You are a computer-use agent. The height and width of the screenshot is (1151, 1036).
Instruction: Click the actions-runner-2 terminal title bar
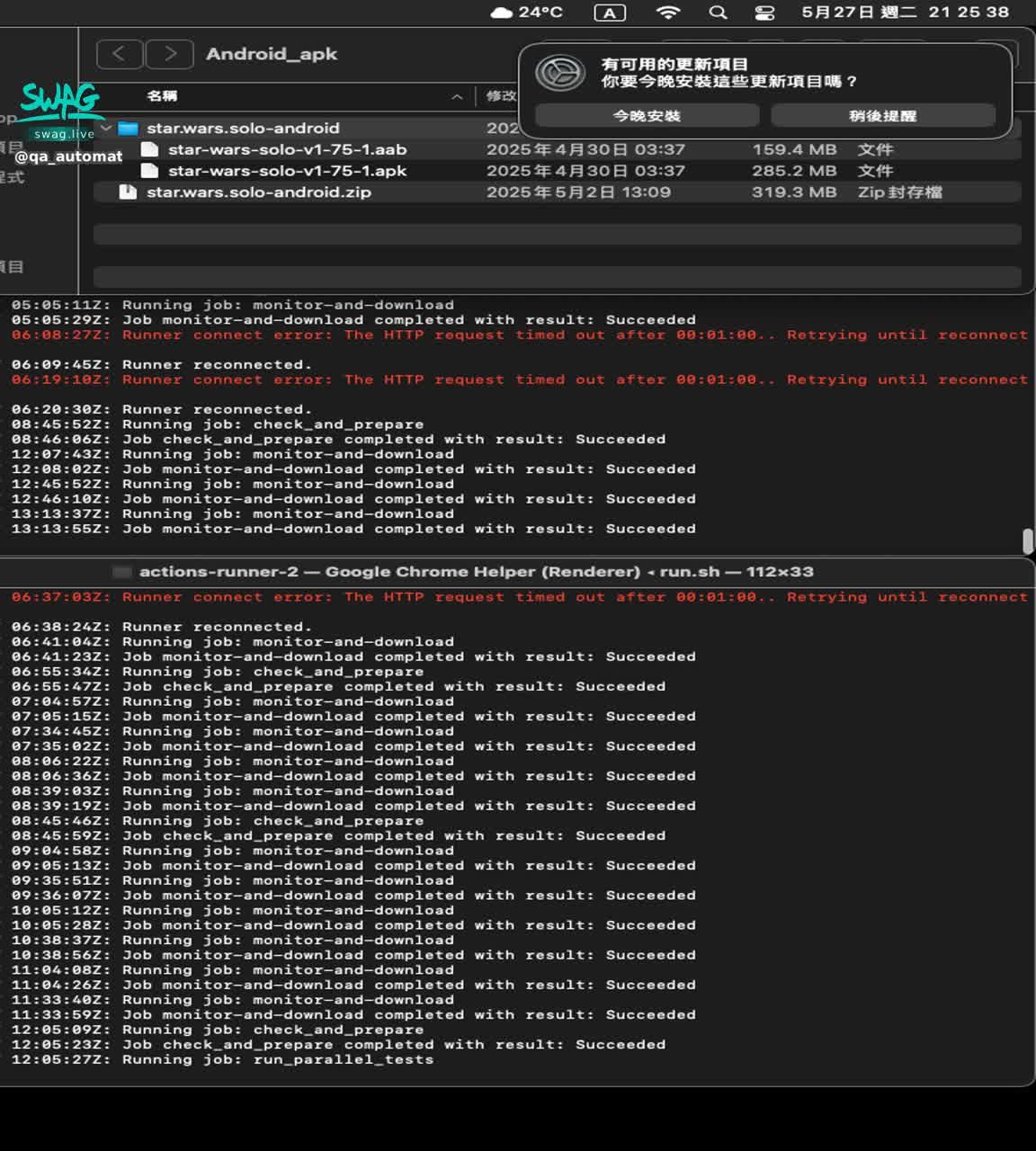point(477,572)
